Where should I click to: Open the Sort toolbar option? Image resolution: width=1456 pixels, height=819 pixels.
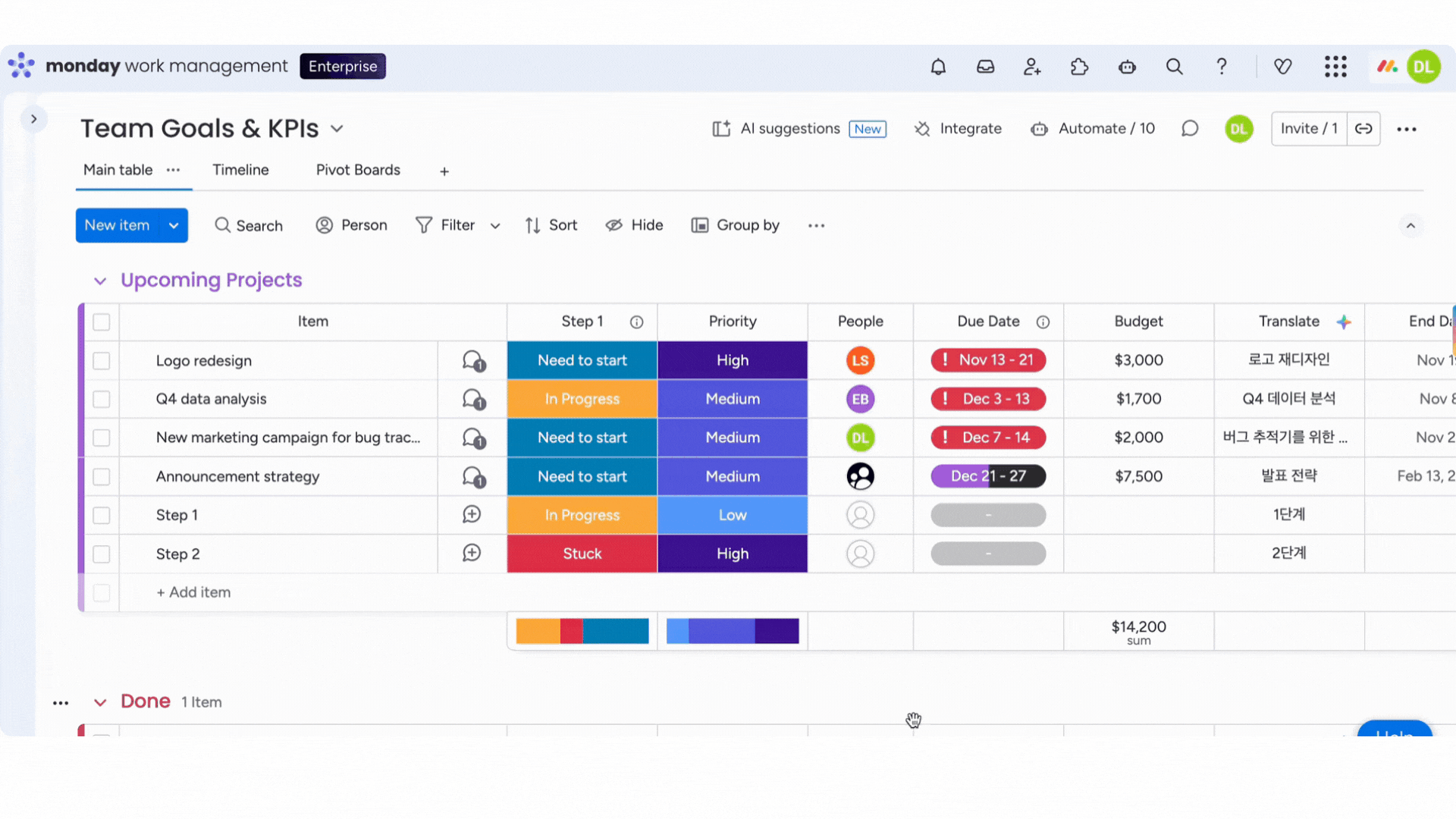[x=551, y=225]
